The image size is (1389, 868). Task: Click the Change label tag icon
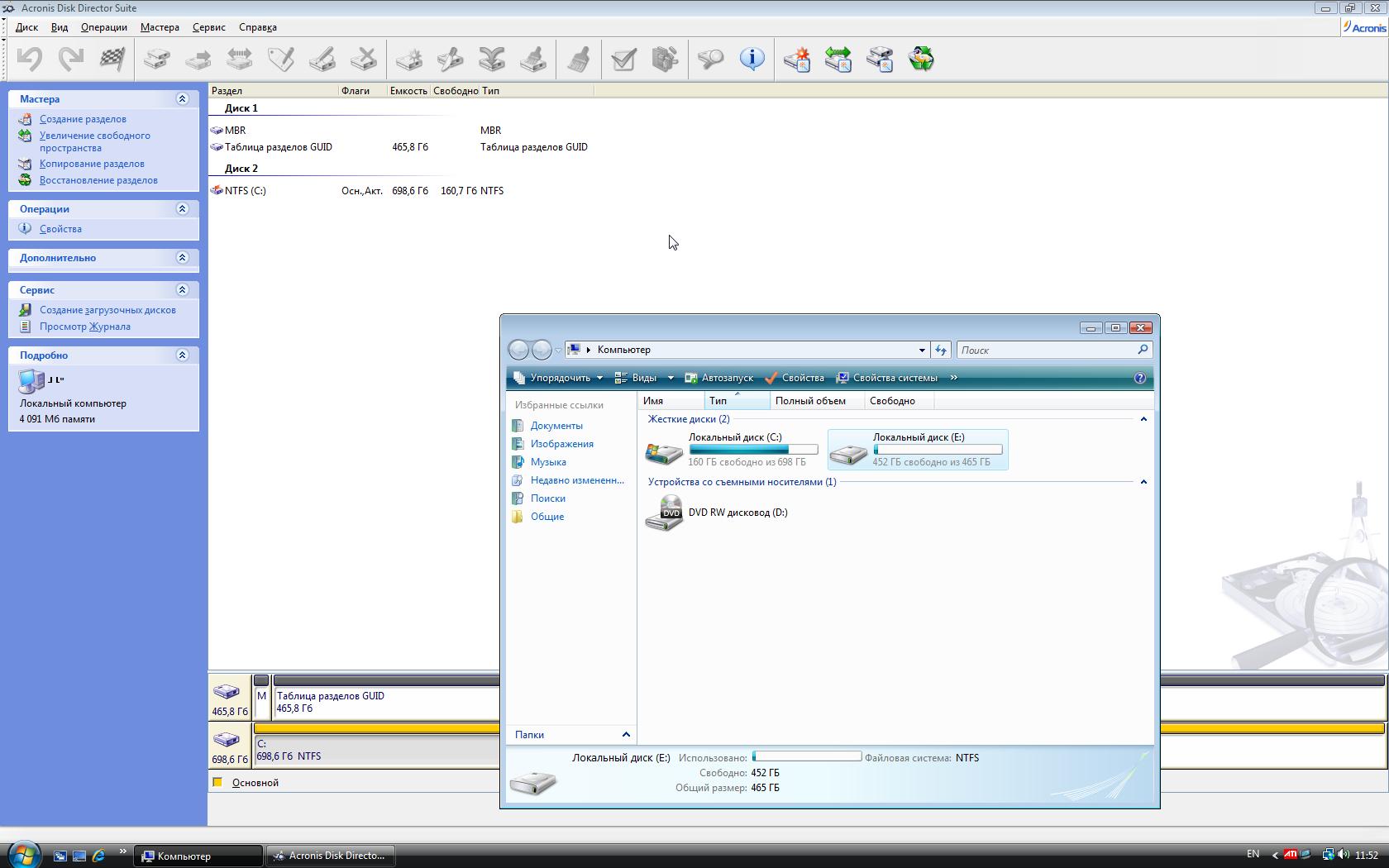[x=281, y=59]
